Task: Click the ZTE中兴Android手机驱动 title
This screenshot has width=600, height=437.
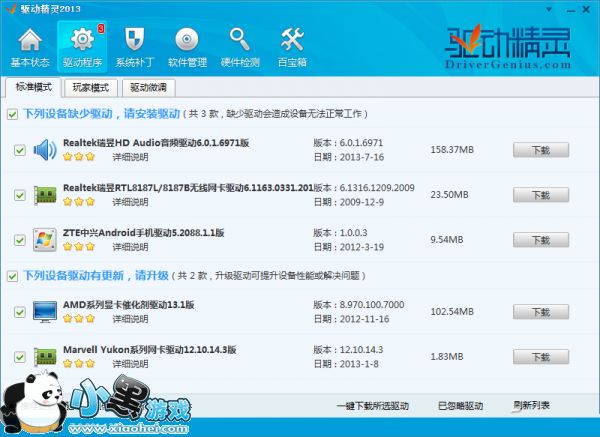Action: [143, 233]
